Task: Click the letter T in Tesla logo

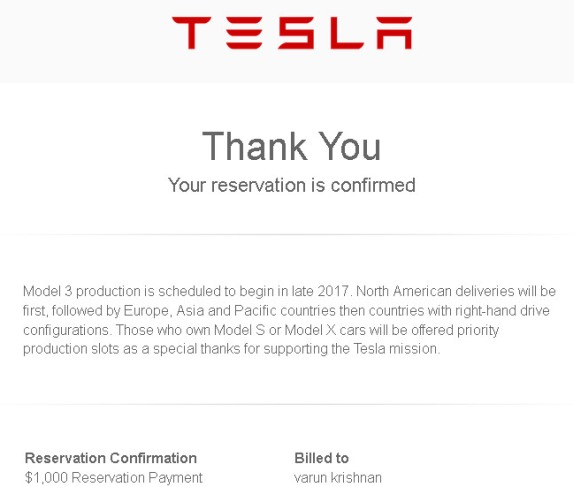Action: 191,33
